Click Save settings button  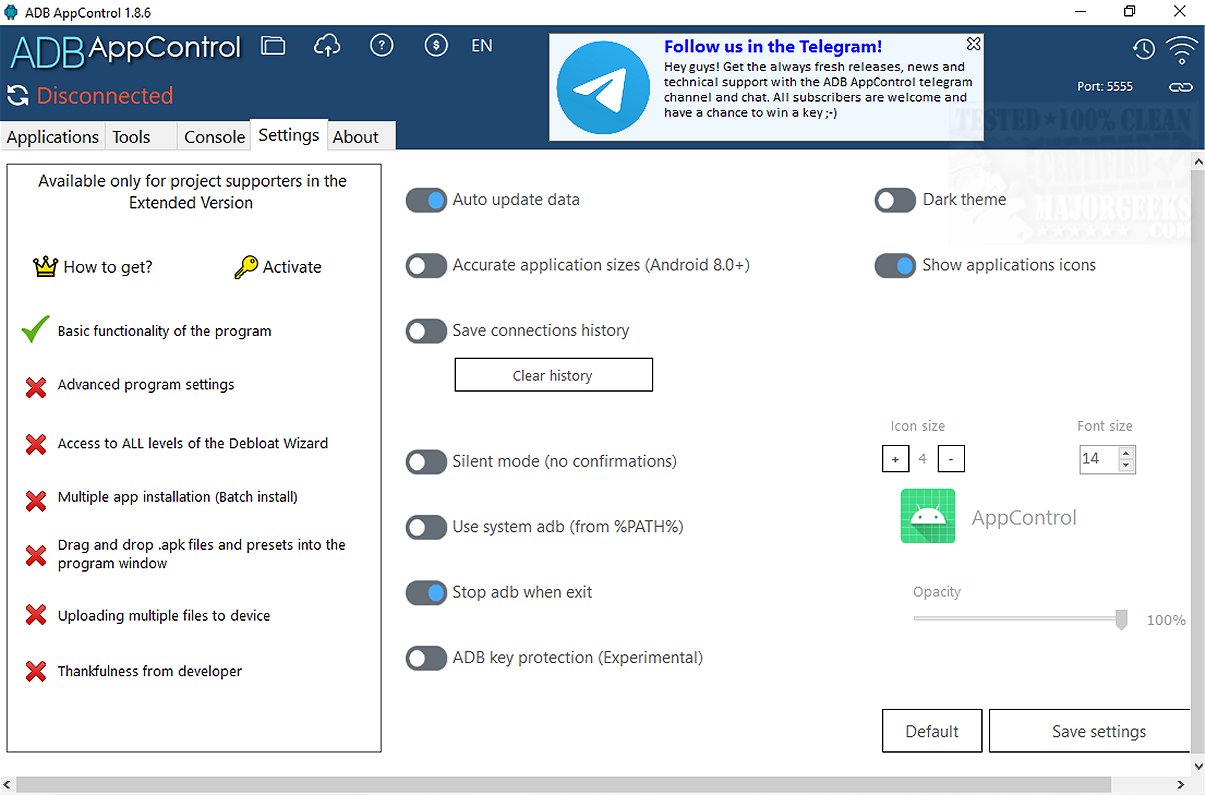tap(1090, 731)
